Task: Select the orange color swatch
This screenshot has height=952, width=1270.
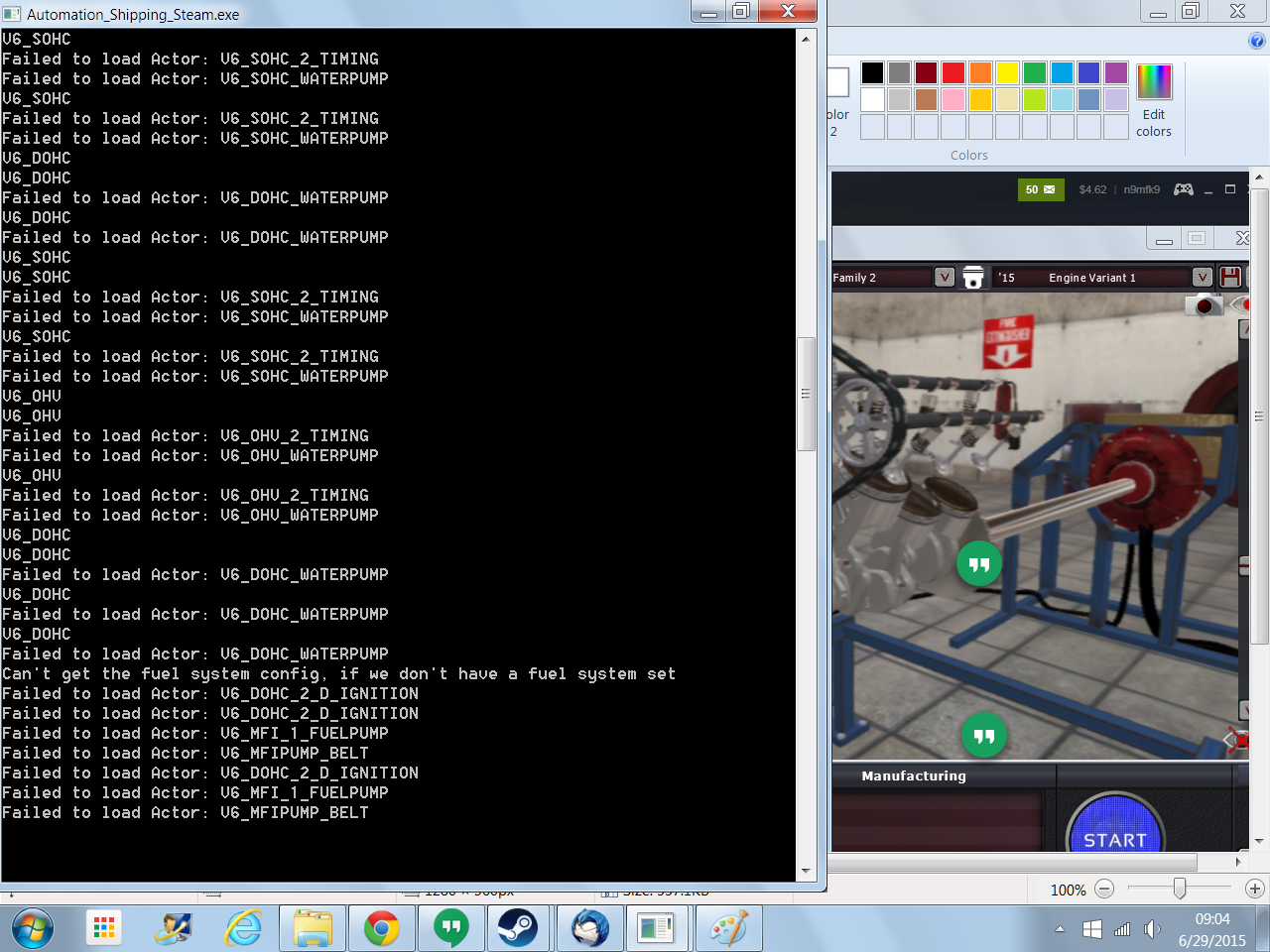Action: pos(980,72)
